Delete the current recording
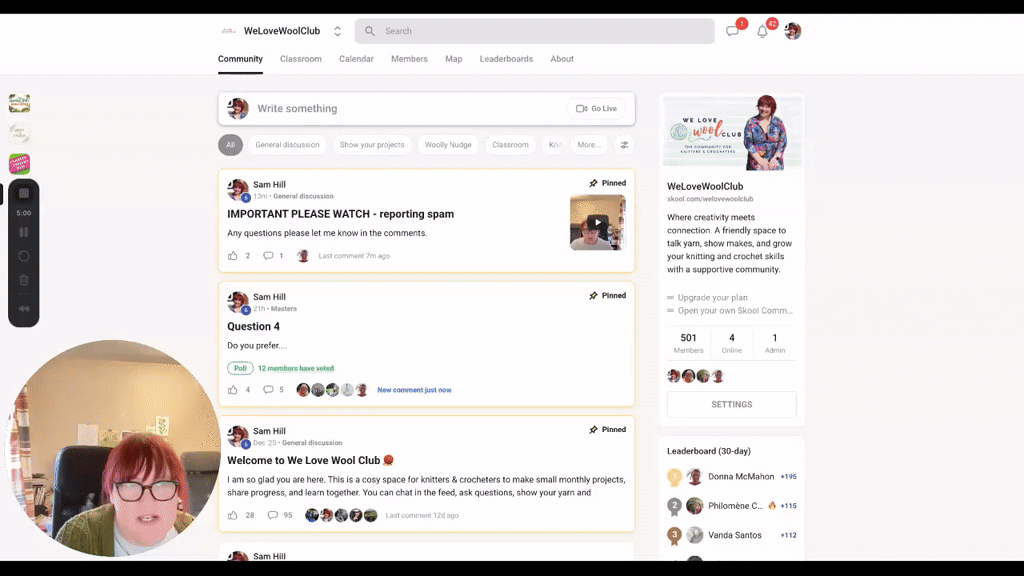 (x=23, y=278)
